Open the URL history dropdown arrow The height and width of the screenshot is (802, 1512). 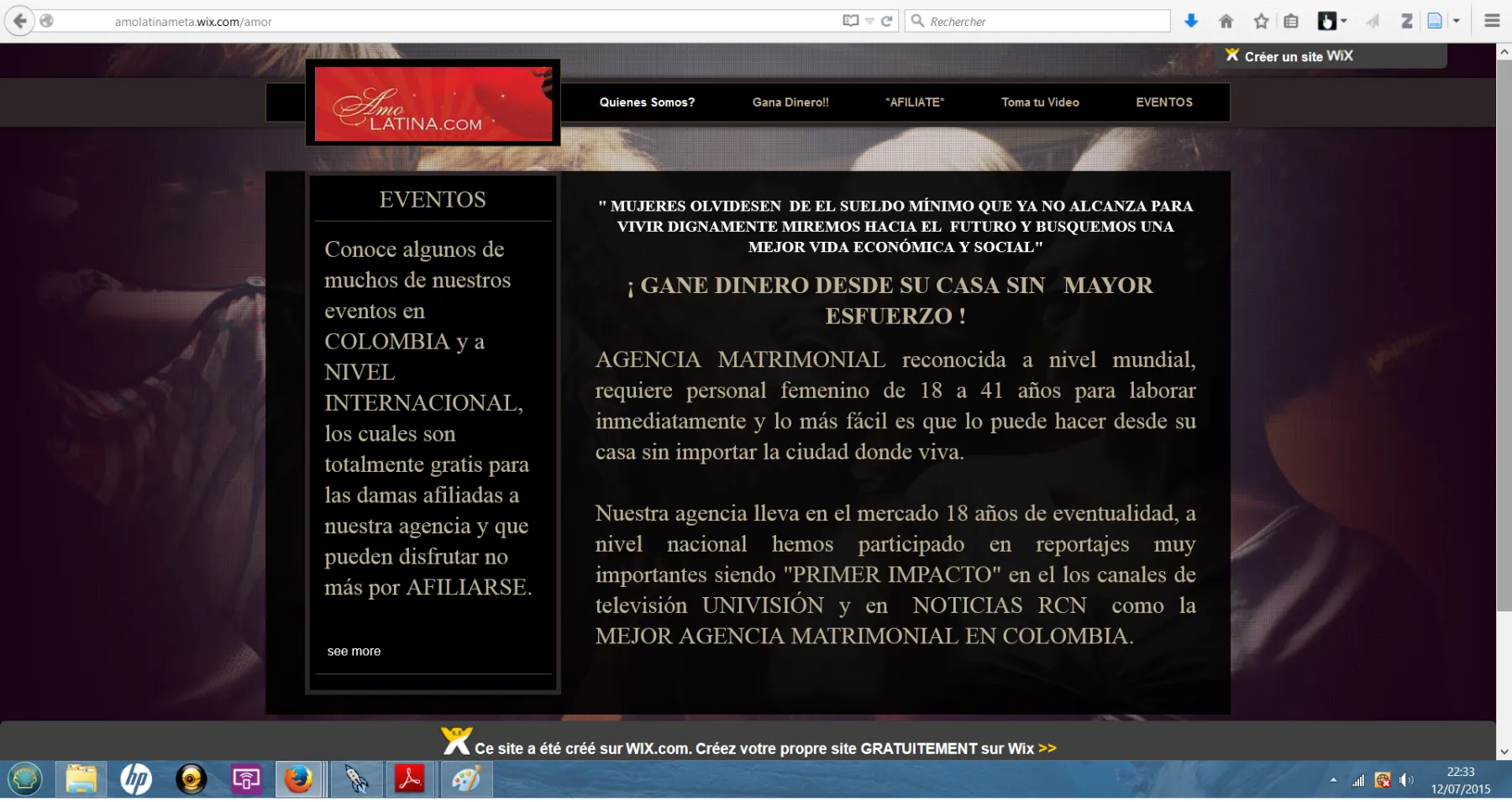(x=869, y=21)
